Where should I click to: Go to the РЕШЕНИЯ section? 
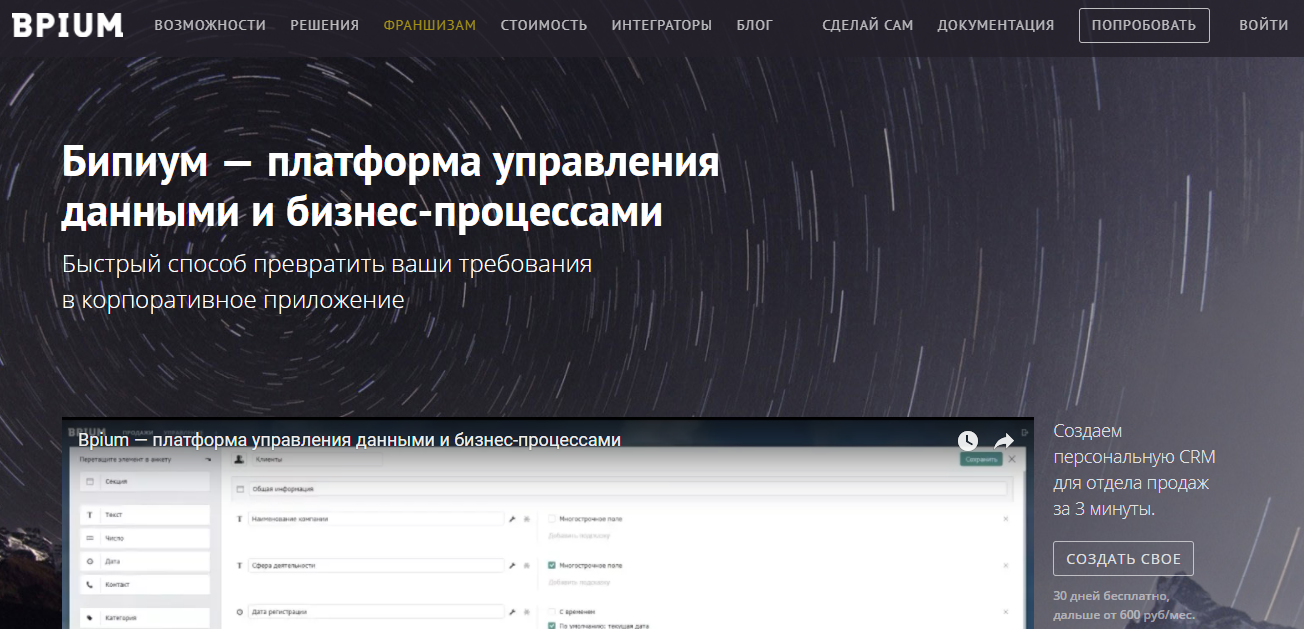pyautogui.click(x=324, y=25)
